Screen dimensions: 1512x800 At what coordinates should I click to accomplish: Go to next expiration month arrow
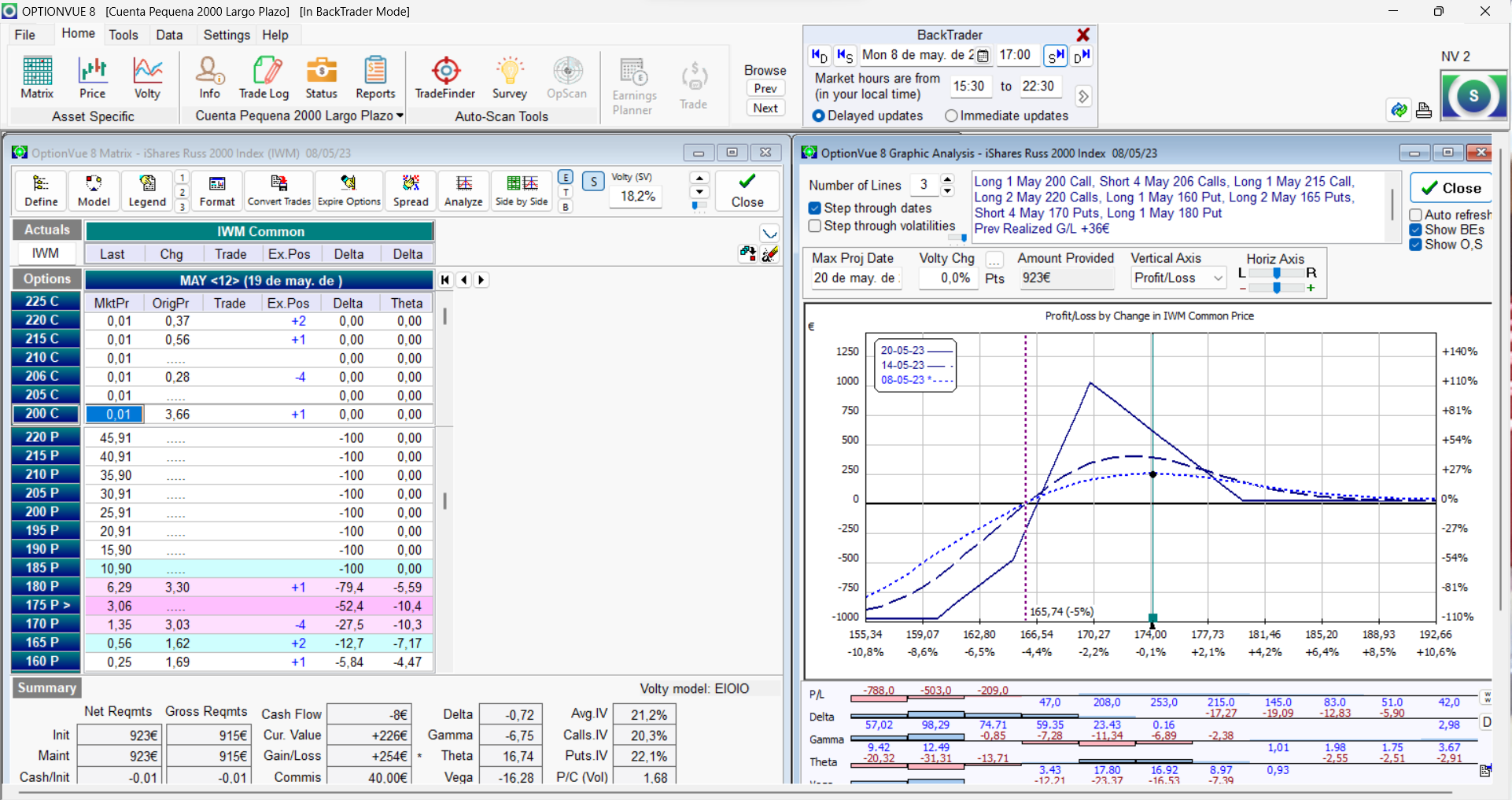[481, 280]
